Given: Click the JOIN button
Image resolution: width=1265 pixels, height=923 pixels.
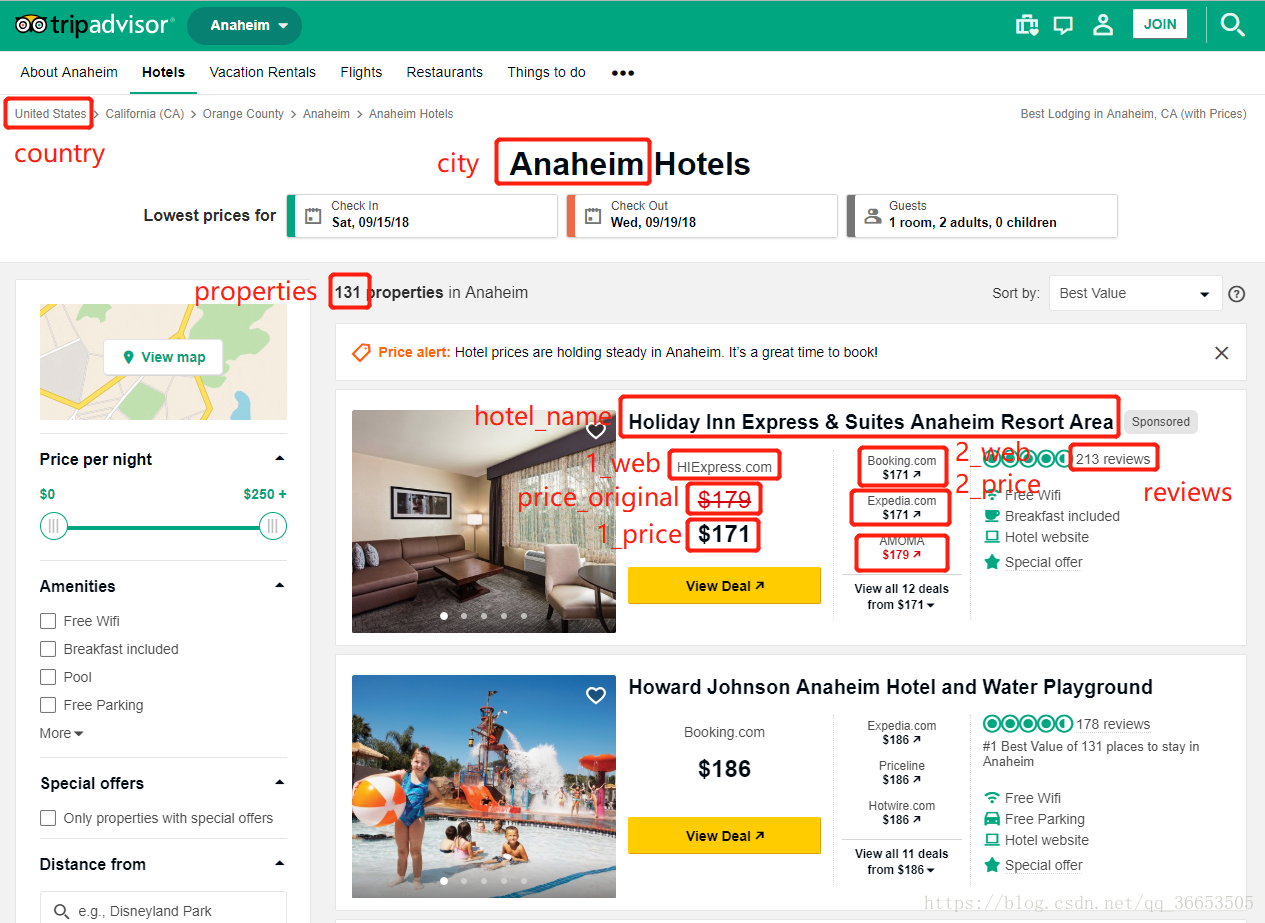Looking at the screenshot, I should click(x=1160, y=24).
